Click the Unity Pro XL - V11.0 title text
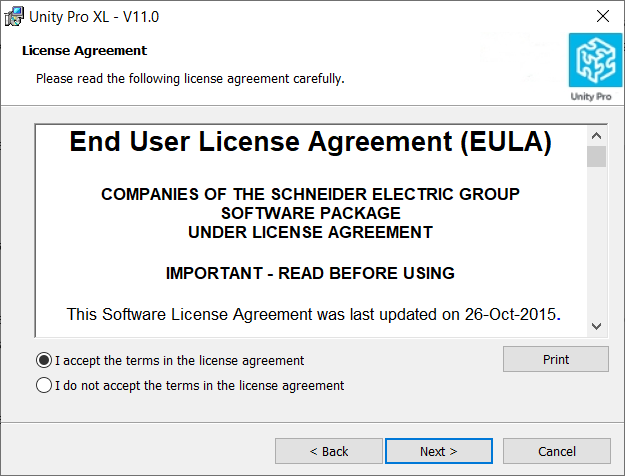 pyautogui.click(x=94, y=17)
